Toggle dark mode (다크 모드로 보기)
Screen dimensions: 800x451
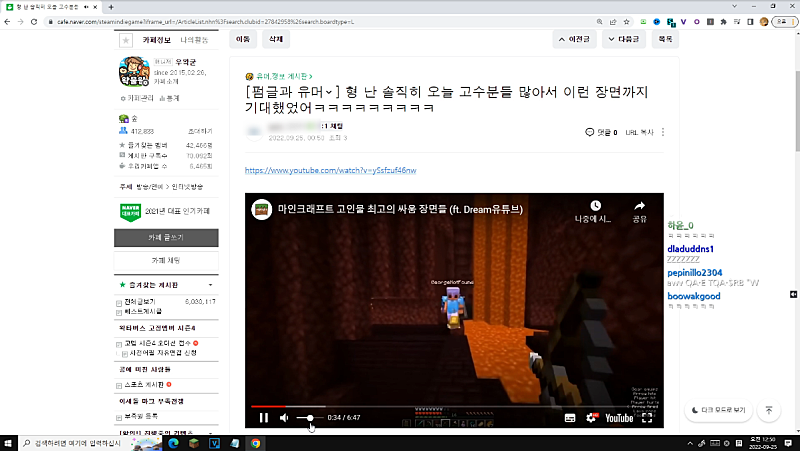click(720, 410)
